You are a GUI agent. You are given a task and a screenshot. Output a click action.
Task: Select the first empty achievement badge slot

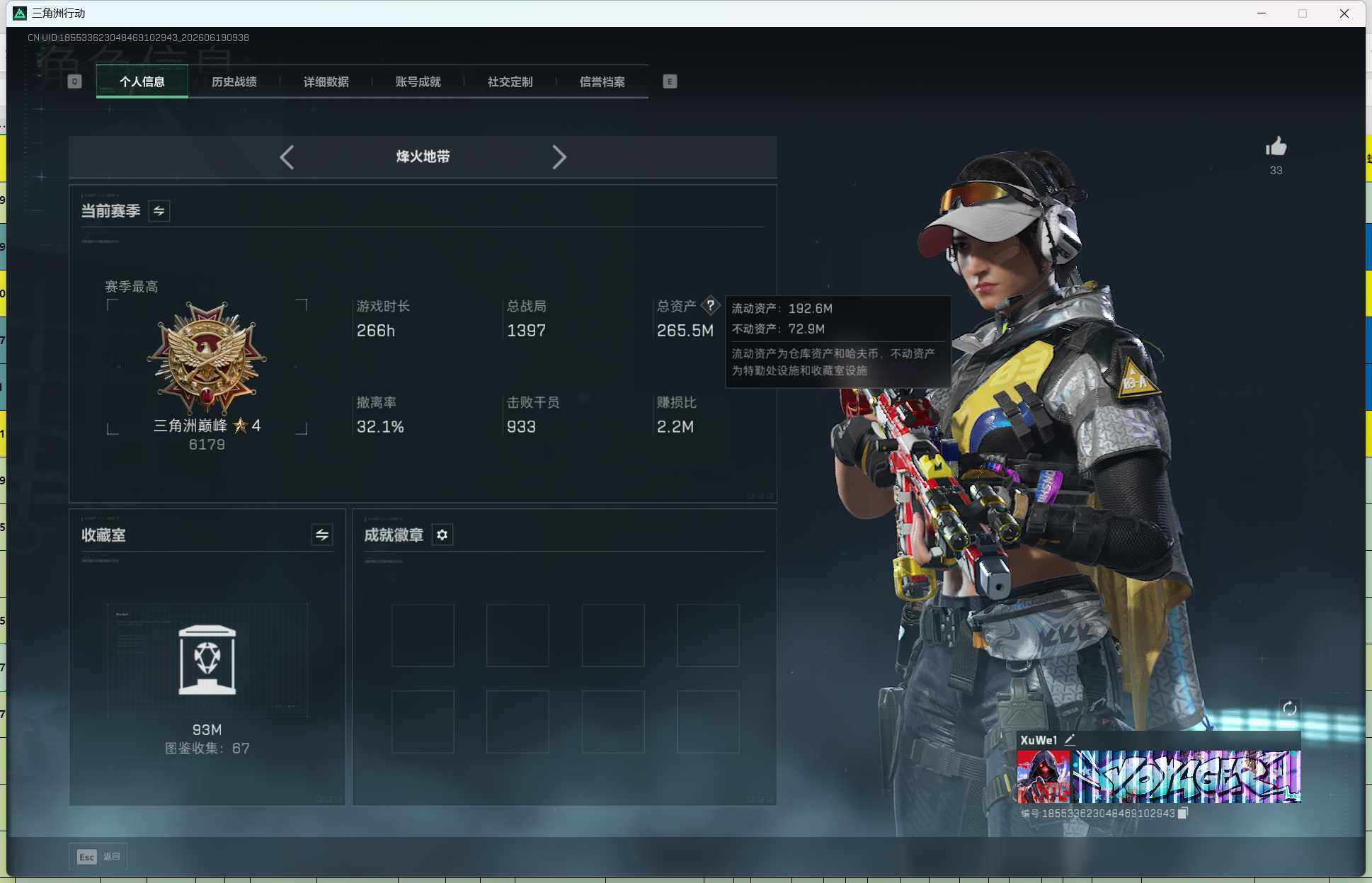[423, 635]
